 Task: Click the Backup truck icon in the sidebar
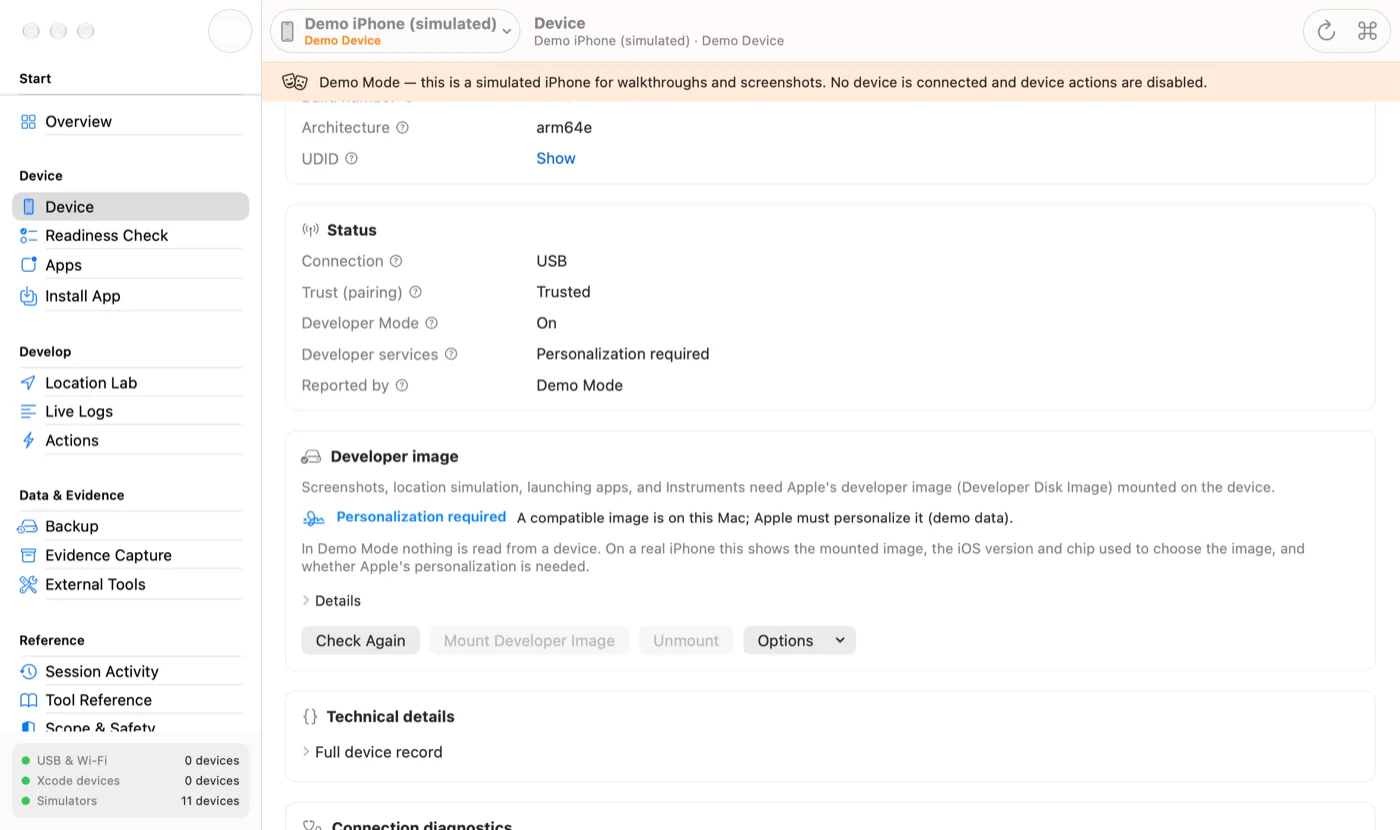point(28,526)
